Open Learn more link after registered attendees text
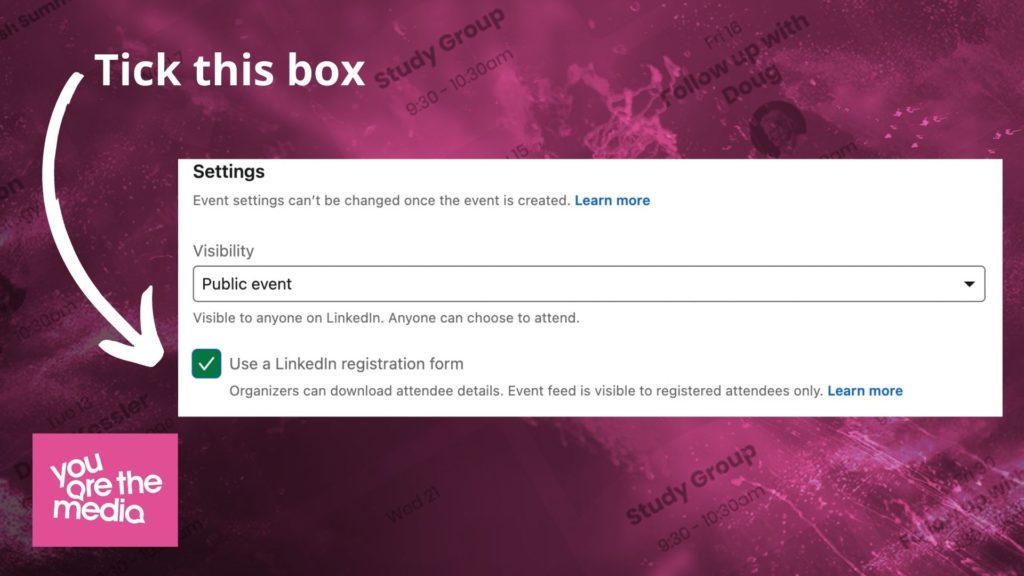The width and height of the screenshot is (1024, 576). [865, 391]
